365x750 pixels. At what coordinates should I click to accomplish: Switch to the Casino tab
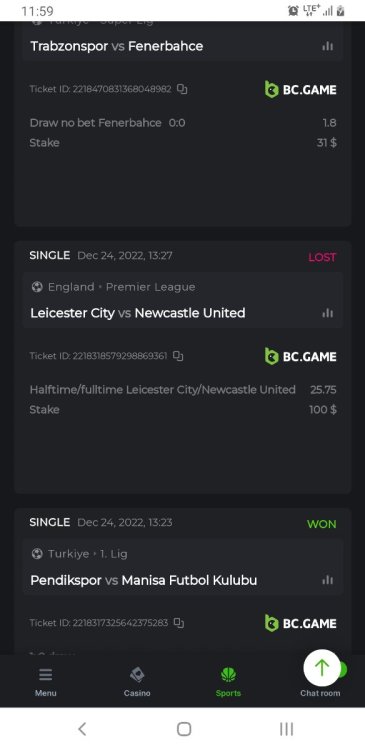point(137,682)
